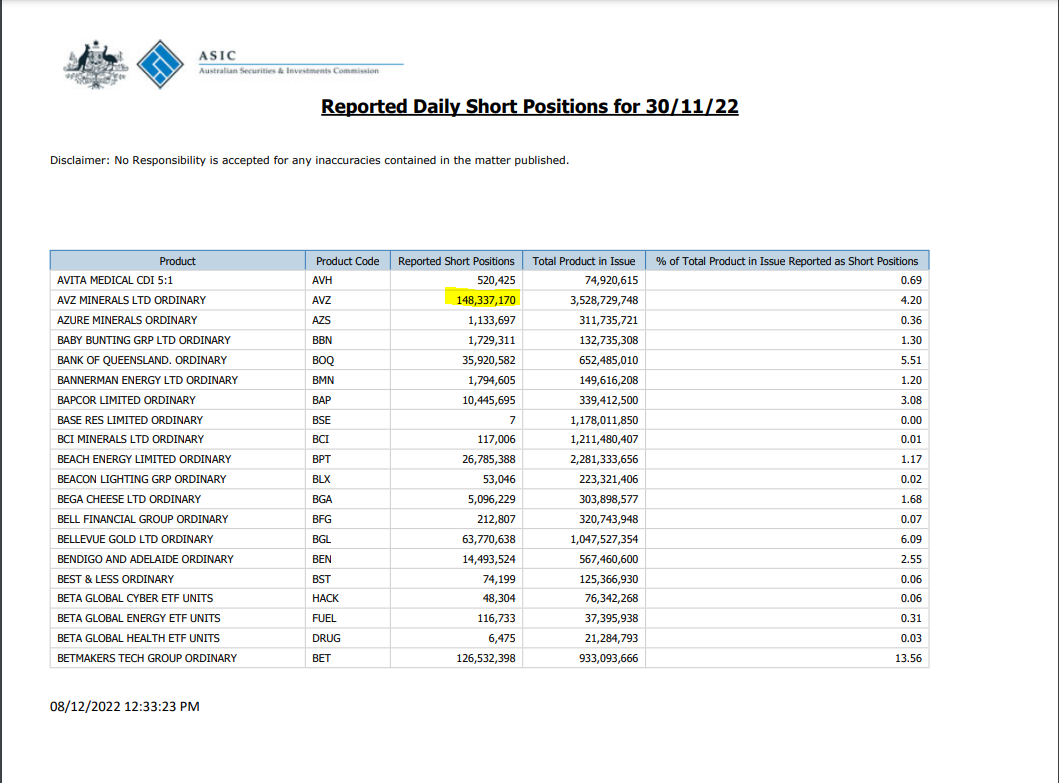1059x783 pixels.
Task: Click the Reported Short Positions column header
Action: tap(456, 261)
